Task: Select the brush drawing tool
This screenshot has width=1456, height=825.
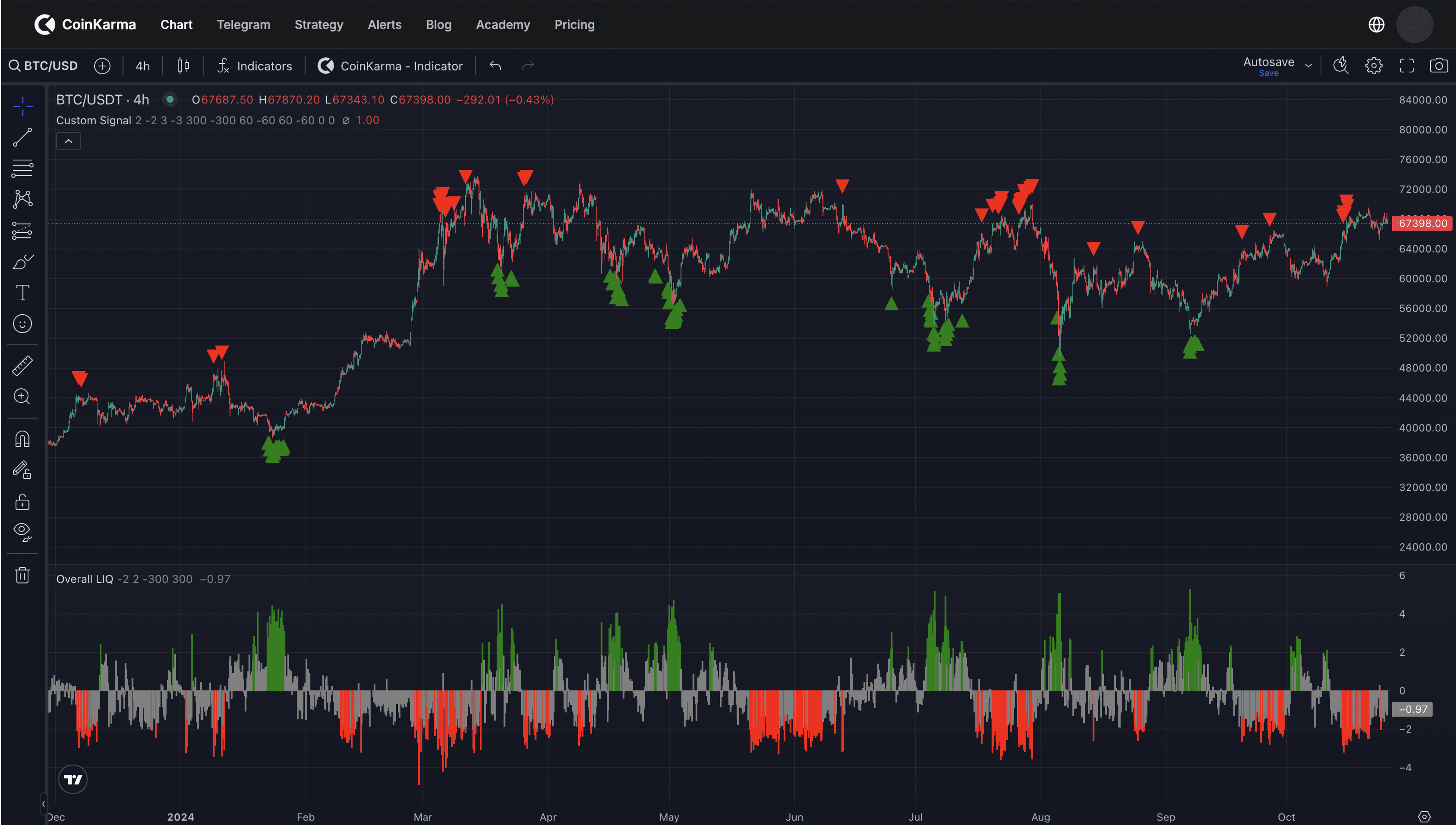Action: pos(23,262)
